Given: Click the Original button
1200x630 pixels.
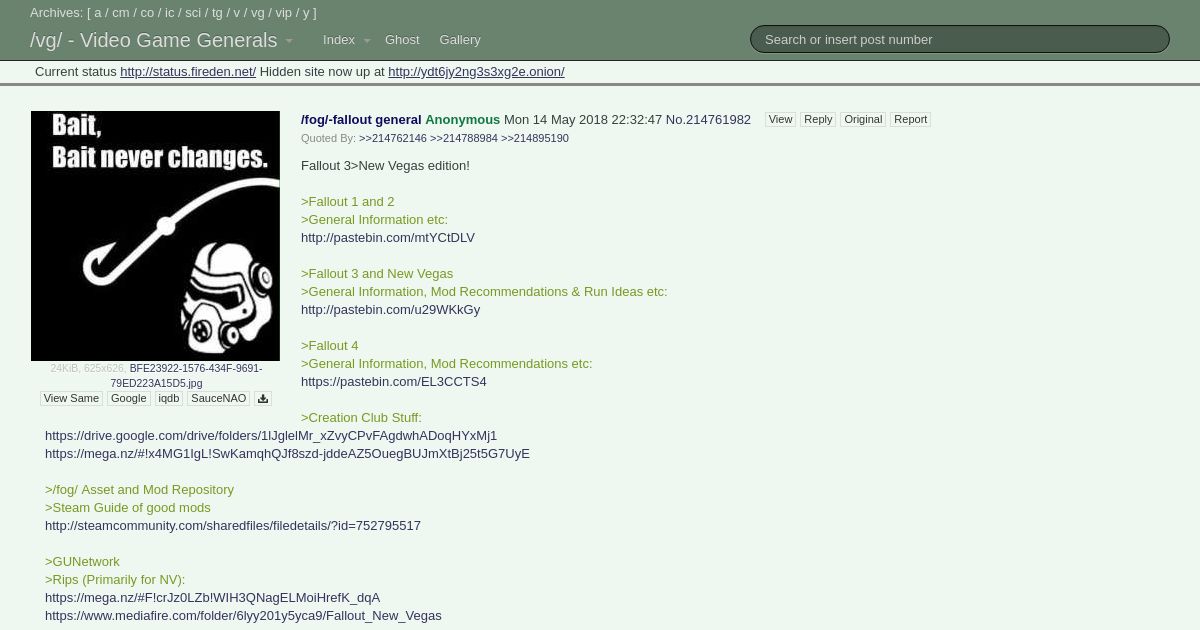Looking at the screenshot, I should coord(863,119).
